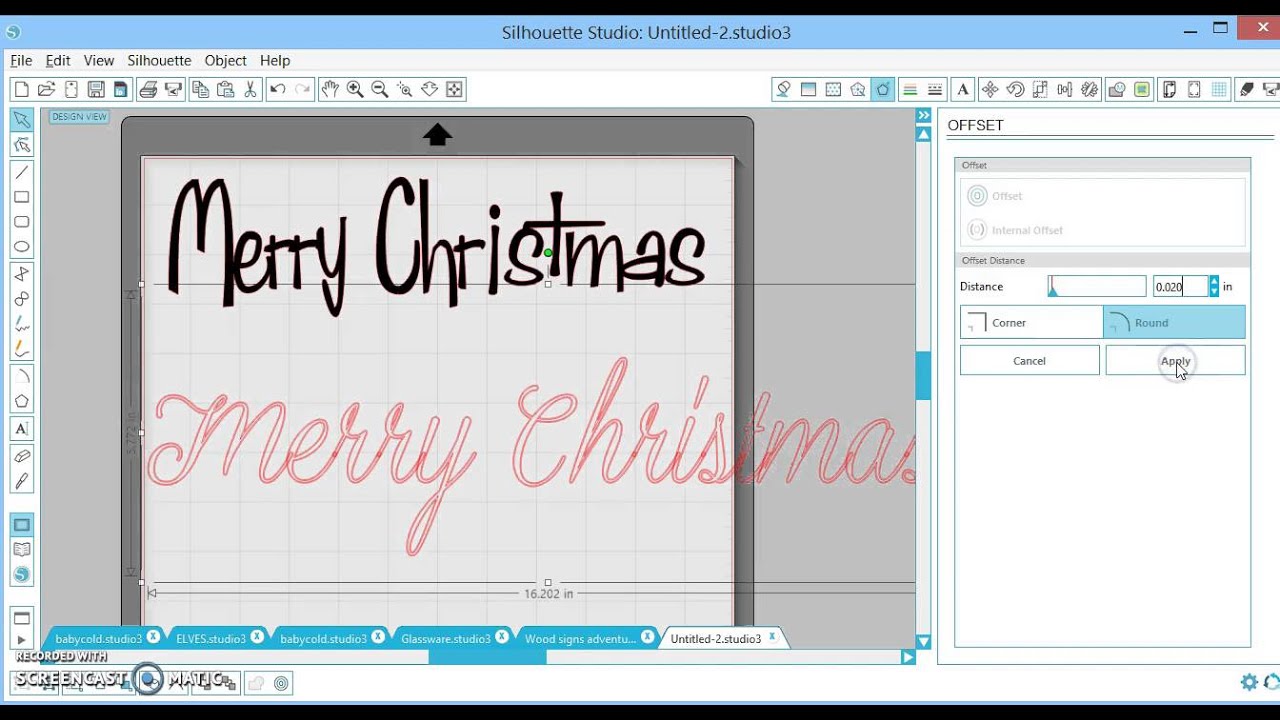1280x720 pixels.
Task: Activate the Eraser tool
Action: pyautogui.click(x=21, y=456)
